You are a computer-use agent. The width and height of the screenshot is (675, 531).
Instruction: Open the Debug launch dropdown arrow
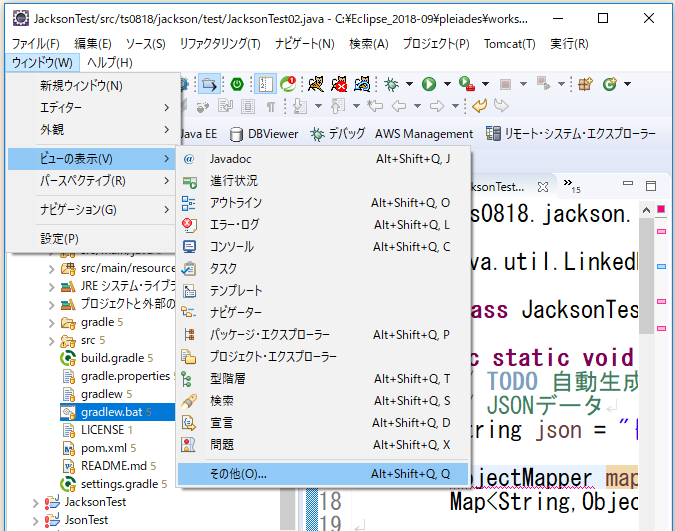tap(409, 84)
